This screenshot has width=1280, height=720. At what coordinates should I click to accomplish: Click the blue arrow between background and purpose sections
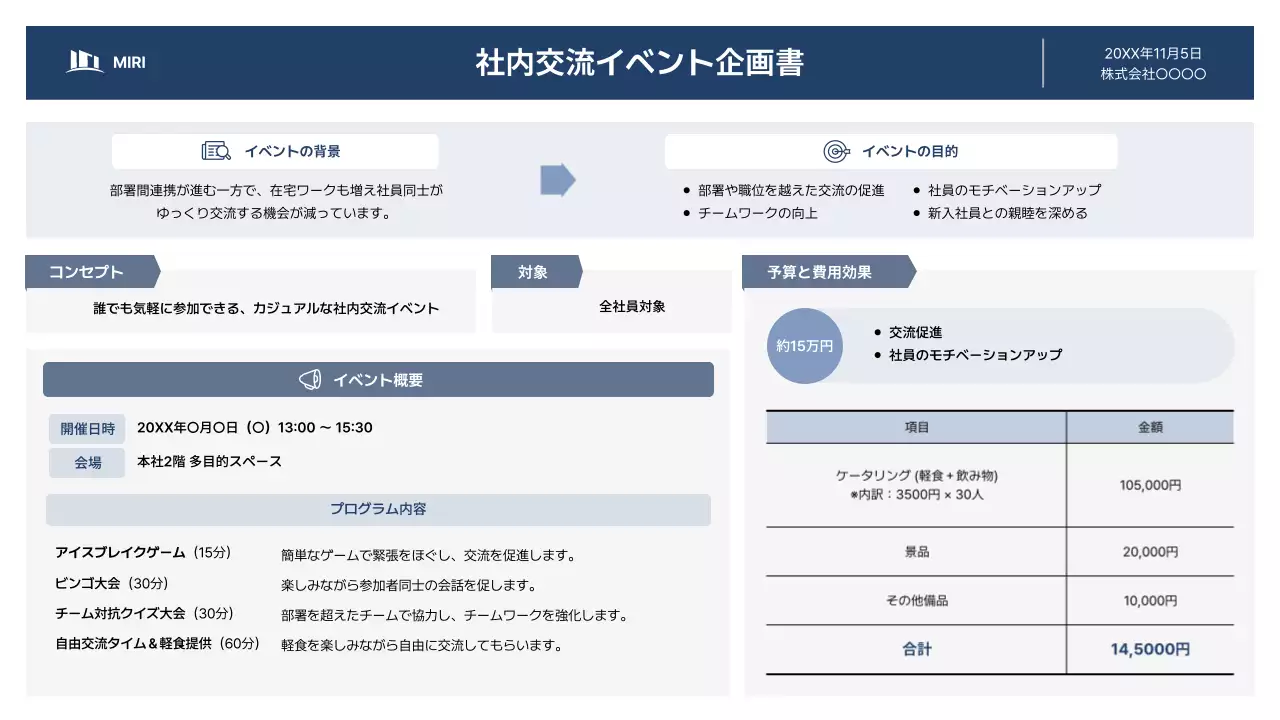[x=556, y=181]
